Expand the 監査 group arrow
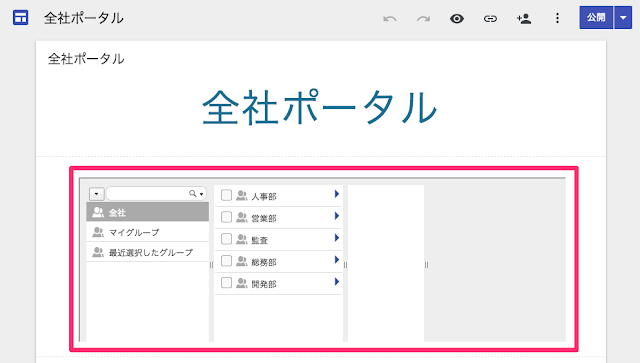 (x=337, y=238)
